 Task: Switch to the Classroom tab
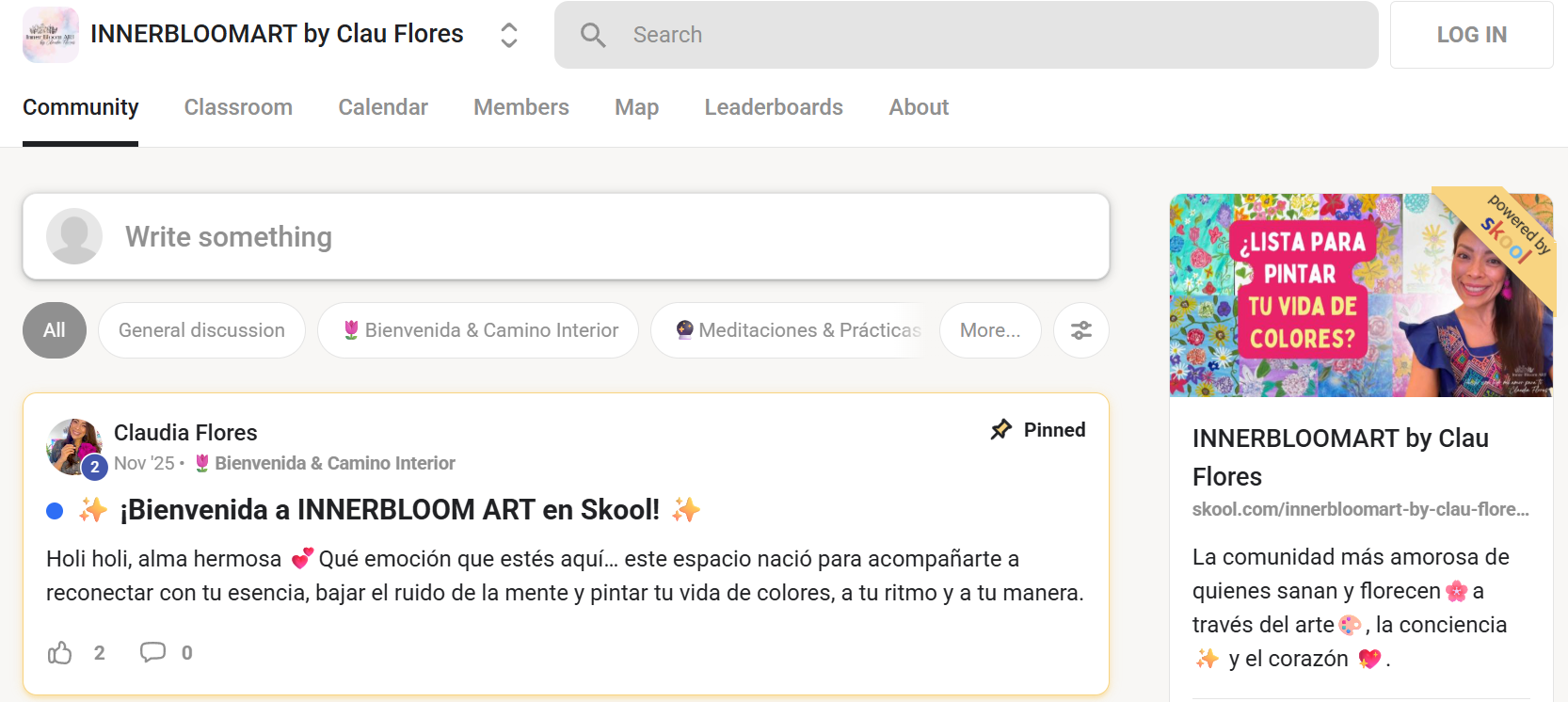coord(238,107)
